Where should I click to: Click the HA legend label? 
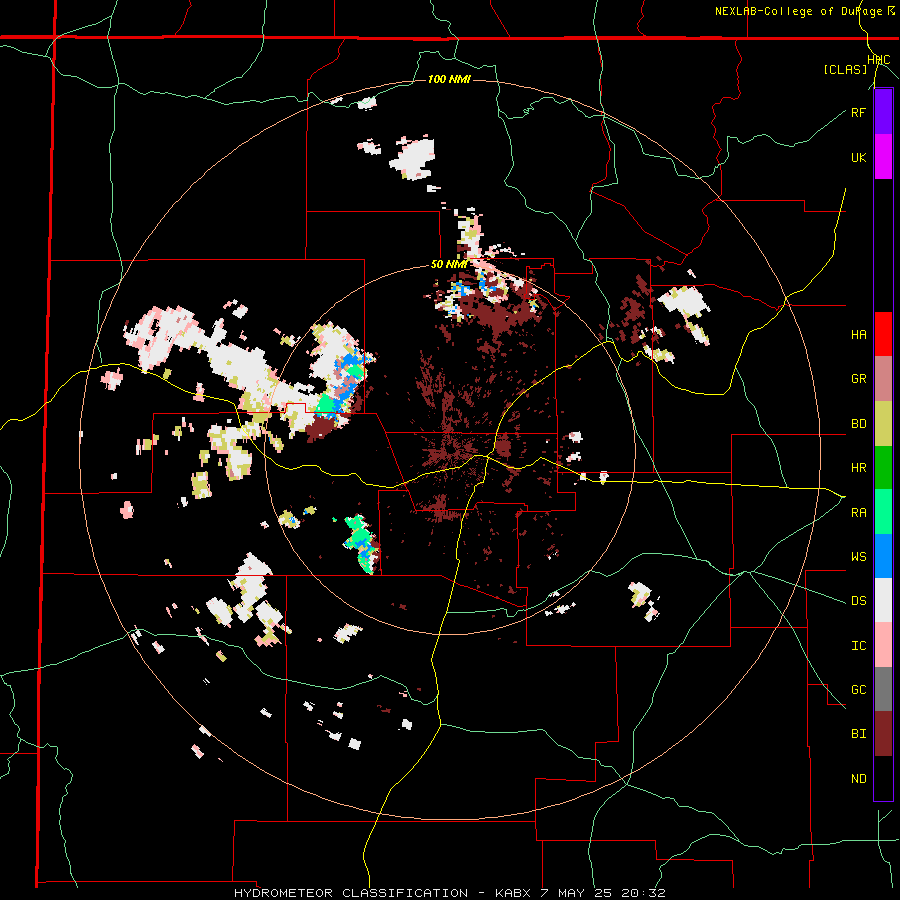coord(858,335)
